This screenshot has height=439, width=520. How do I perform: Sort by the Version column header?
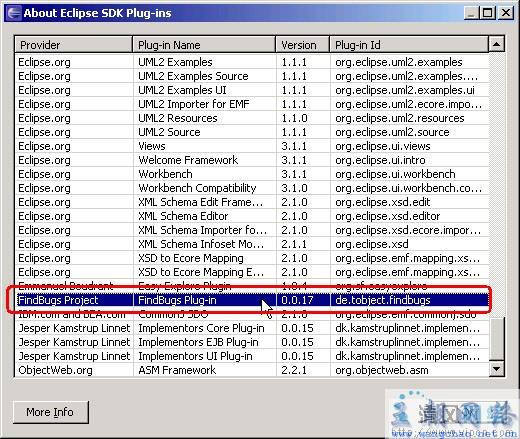pos(303,45)
